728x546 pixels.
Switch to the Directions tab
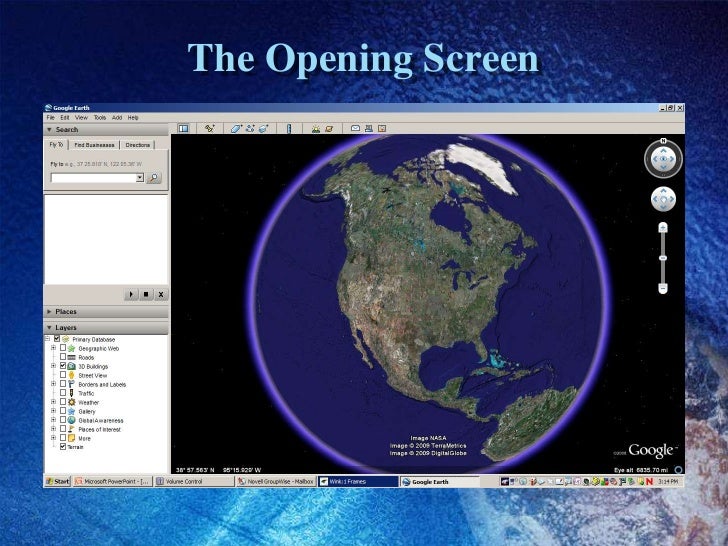pyautogui.click(x=138, y=145)
